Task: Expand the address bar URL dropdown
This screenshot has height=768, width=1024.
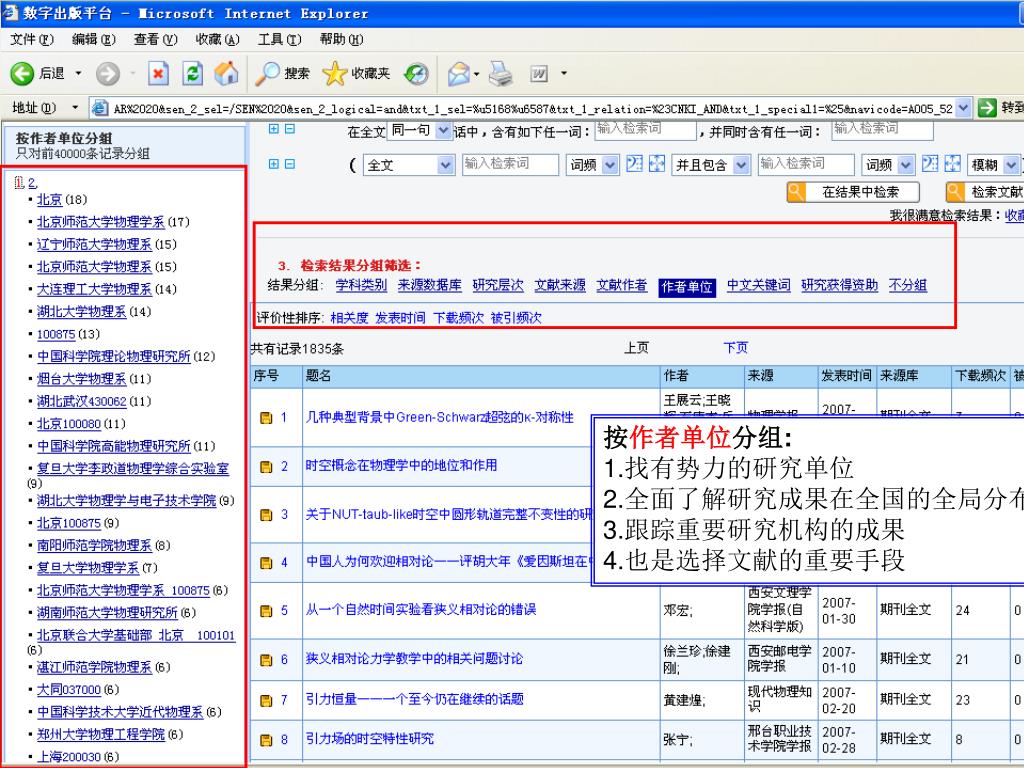Action: pos(963,108)
